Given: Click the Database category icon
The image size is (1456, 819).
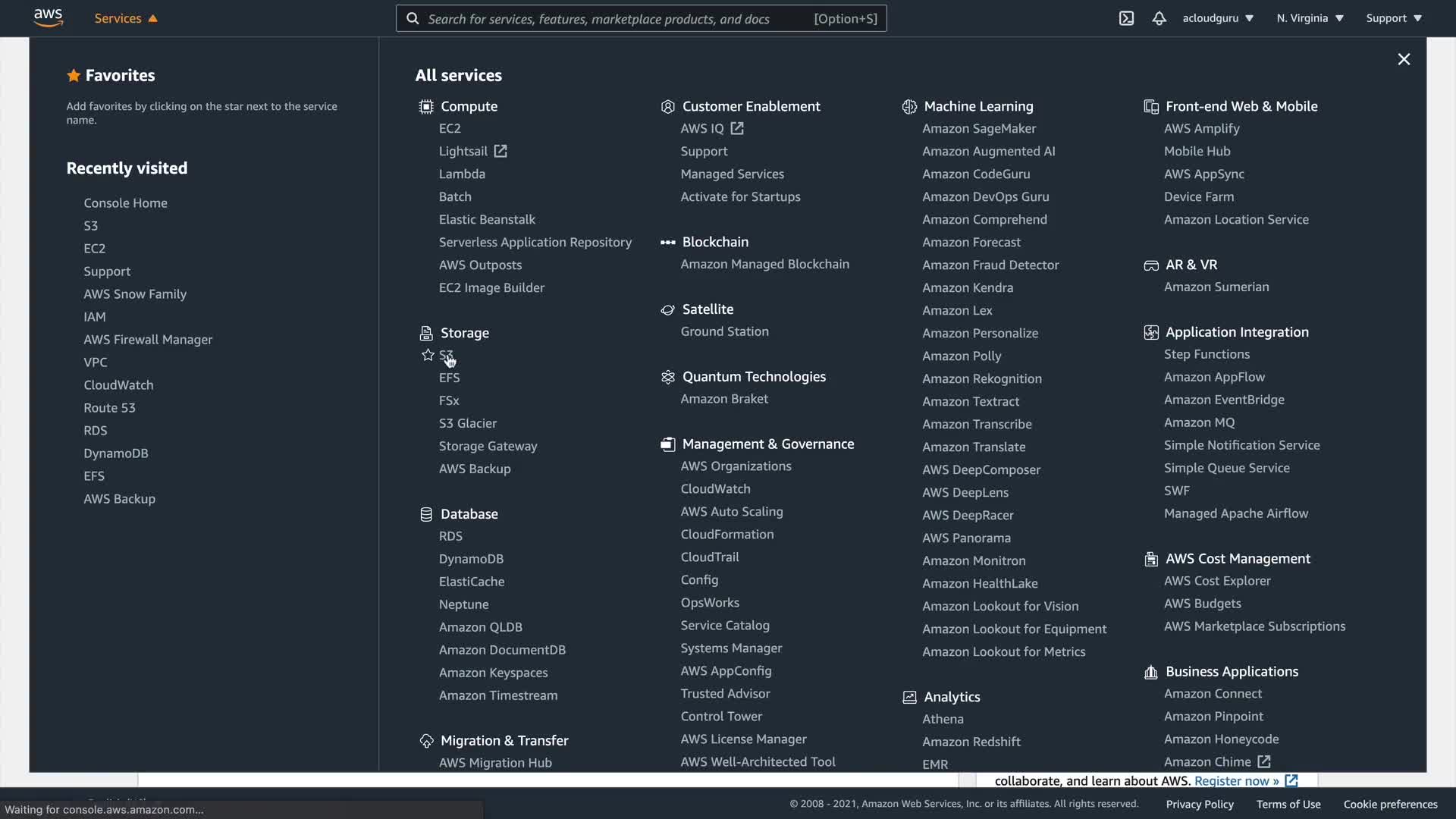Looking at the screenshot, I should click(426, 514).
